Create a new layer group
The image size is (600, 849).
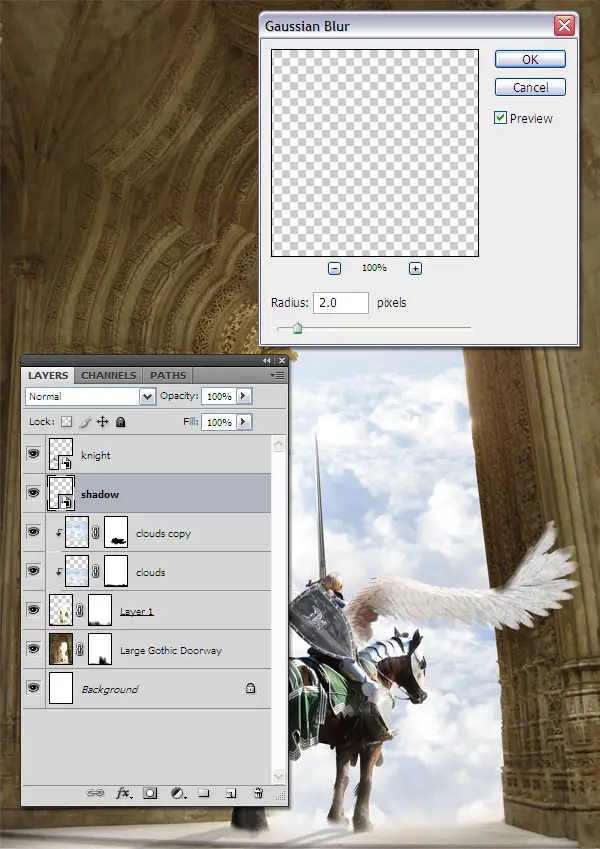click(x=204, y=793)
